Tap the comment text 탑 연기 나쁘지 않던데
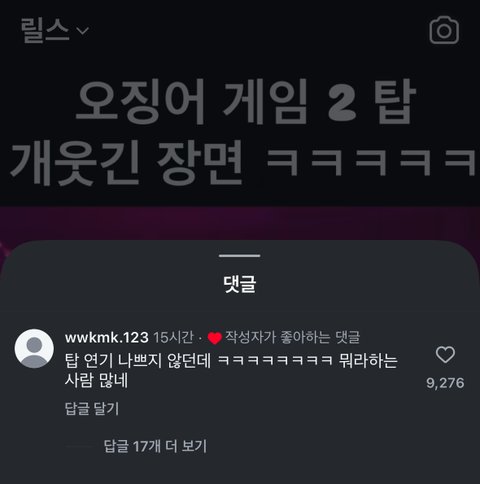The width and height of the screenshot is (480, 484). pos(138,361)
